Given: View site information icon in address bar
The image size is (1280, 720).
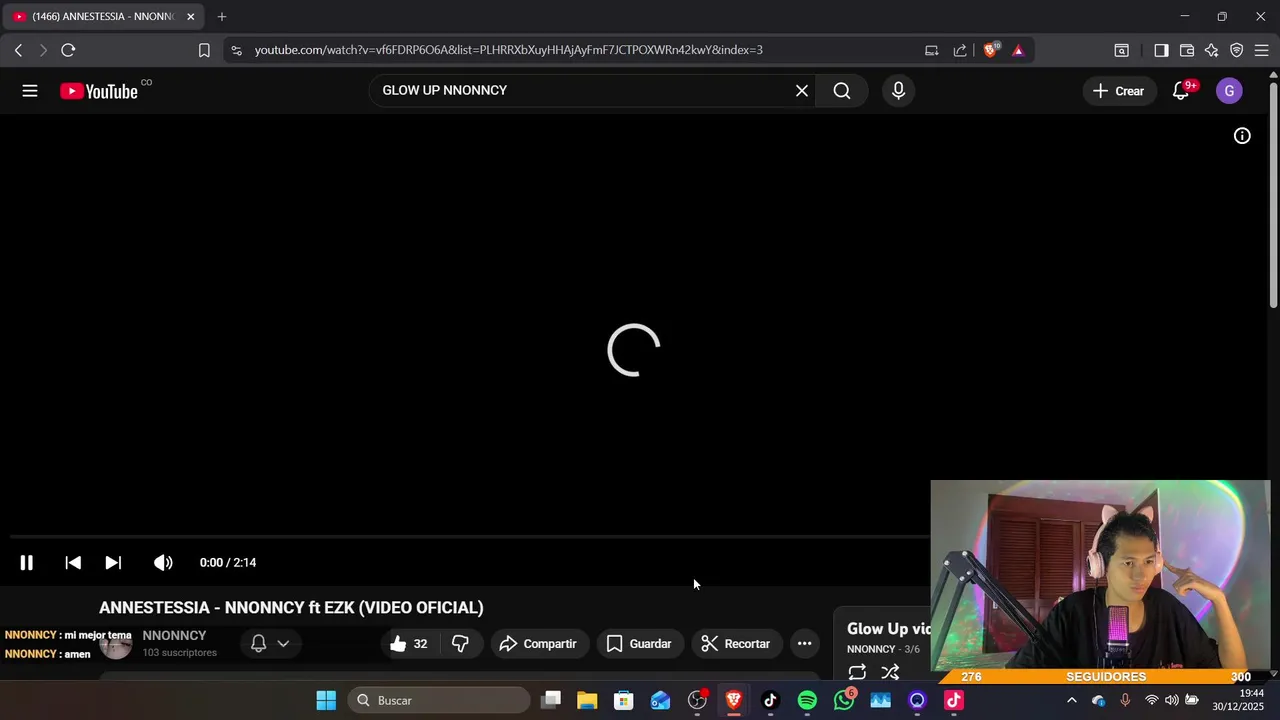Looking at the screenshot, I should (236, 50).
